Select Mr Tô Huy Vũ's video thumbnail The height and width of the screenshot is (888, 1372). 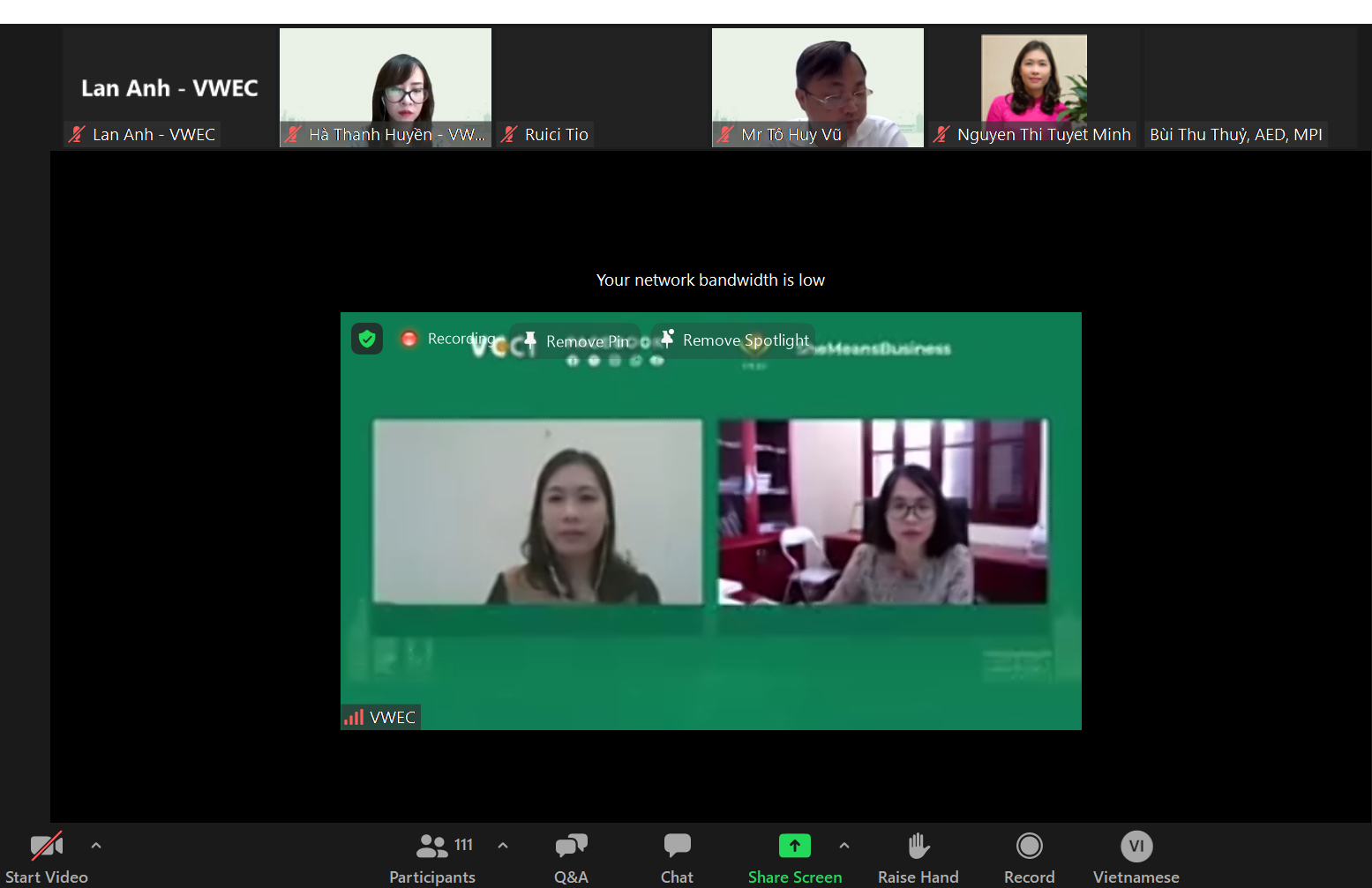[817, 86]
